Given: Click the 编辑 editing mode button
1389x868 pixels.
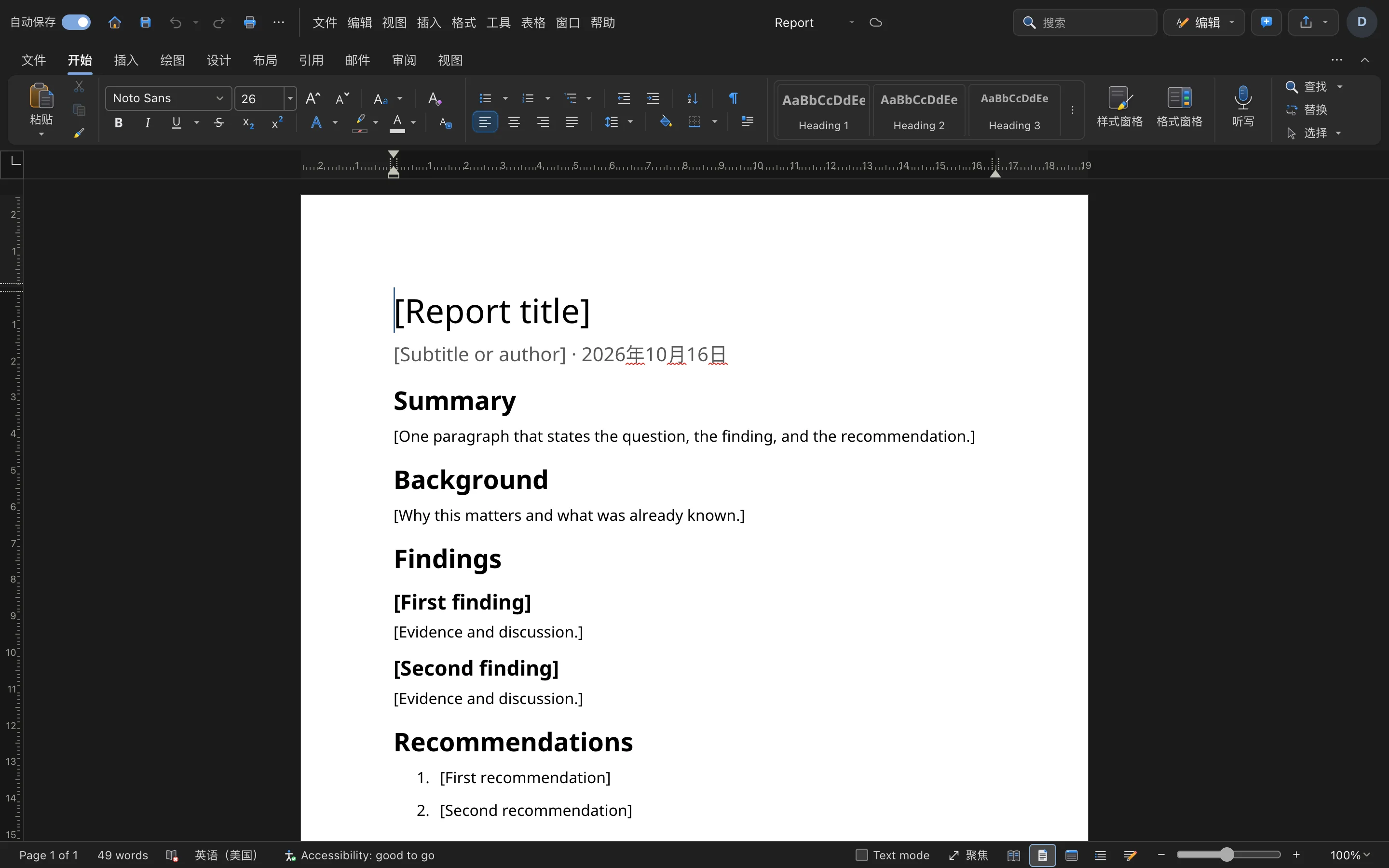Looking at the screenshot, I should [1204, 22].
